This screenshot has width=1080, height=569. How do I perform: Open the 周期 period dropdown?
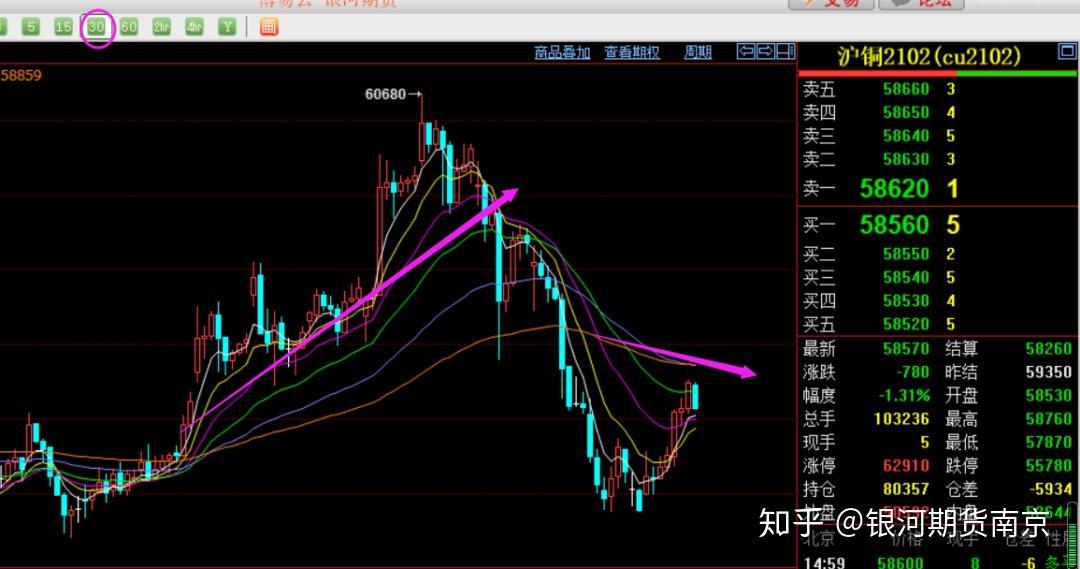[x=698, y=53]
